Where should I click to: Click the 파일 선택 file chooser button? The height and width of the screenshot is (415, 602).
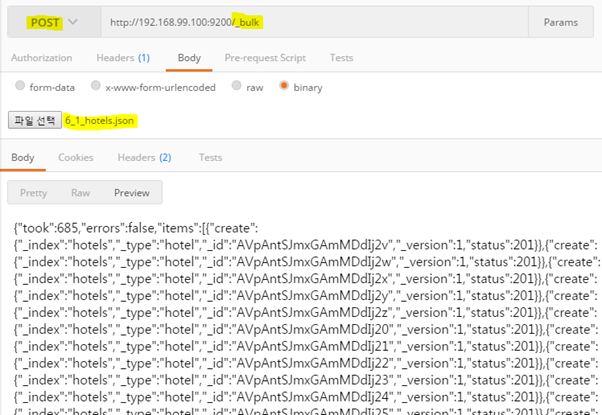[34, 121]
